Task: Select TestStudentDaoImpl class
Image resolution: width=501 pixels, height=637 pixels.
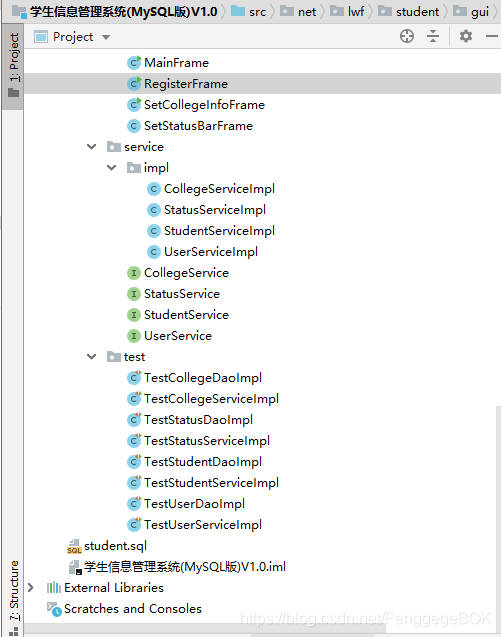Action: tap(203, 462)
